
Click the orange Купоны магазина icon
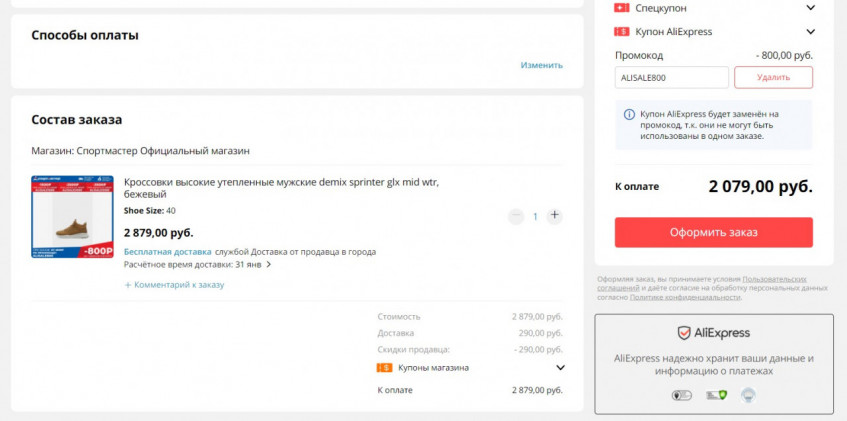click(384, 368)
